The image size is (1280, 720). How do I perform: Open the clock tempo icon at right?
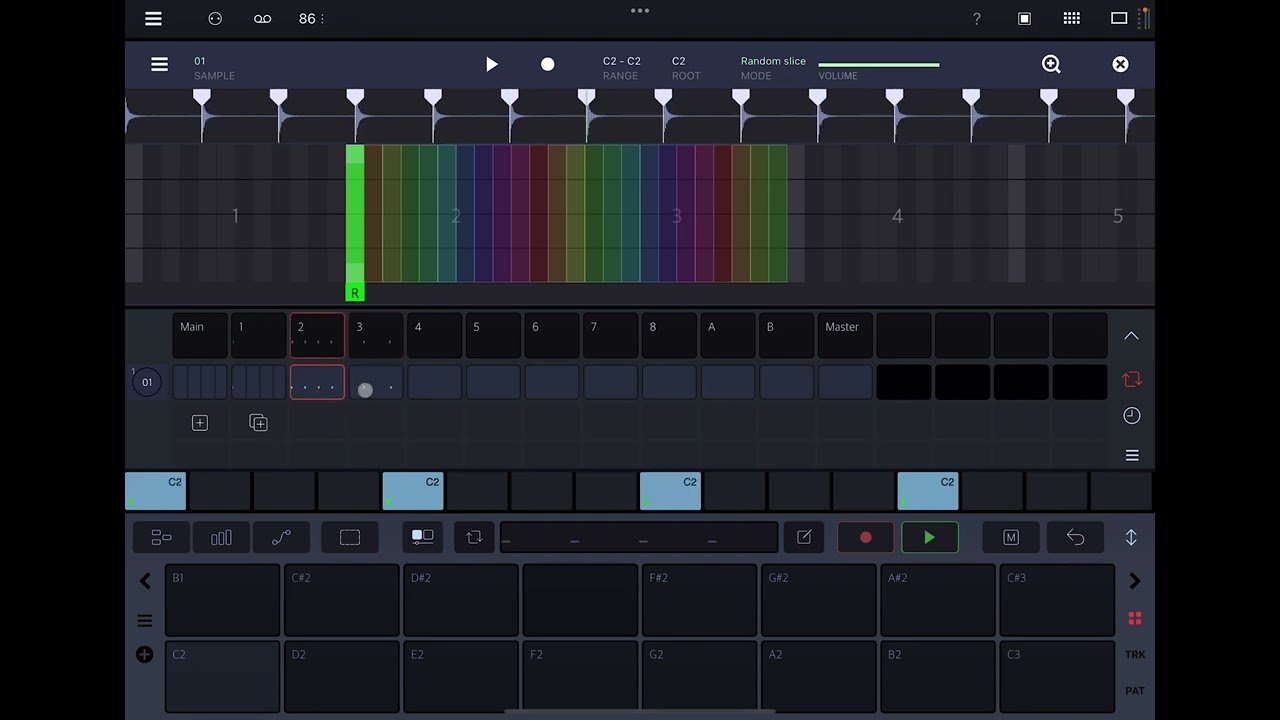click(1132, 415)
